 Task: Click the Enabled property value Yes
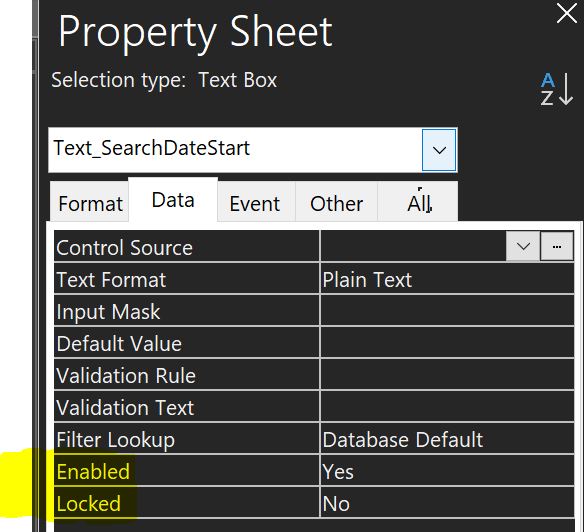(x=447, y=471)
